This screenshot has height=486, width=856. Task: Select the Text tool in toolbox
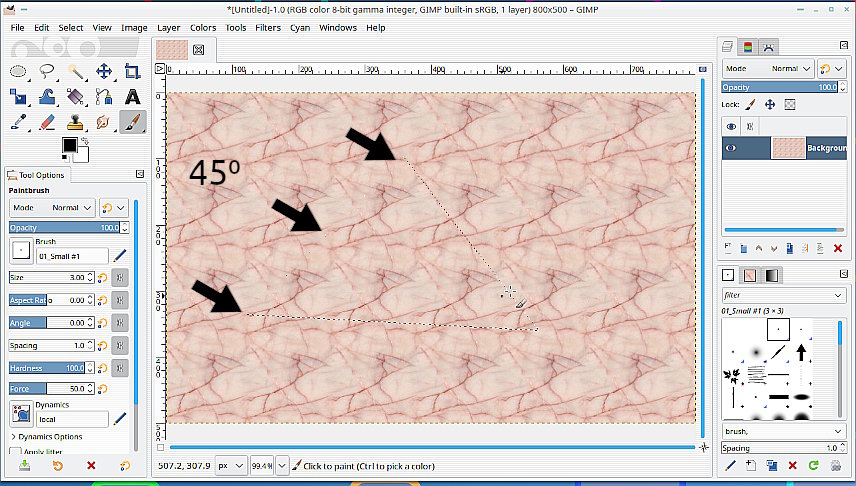(132, 97)
